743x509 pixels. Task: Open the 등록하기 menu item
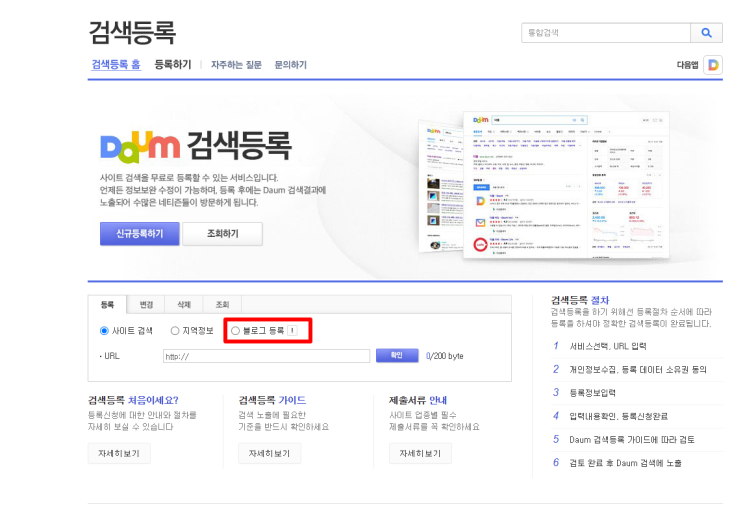[173, 64]
